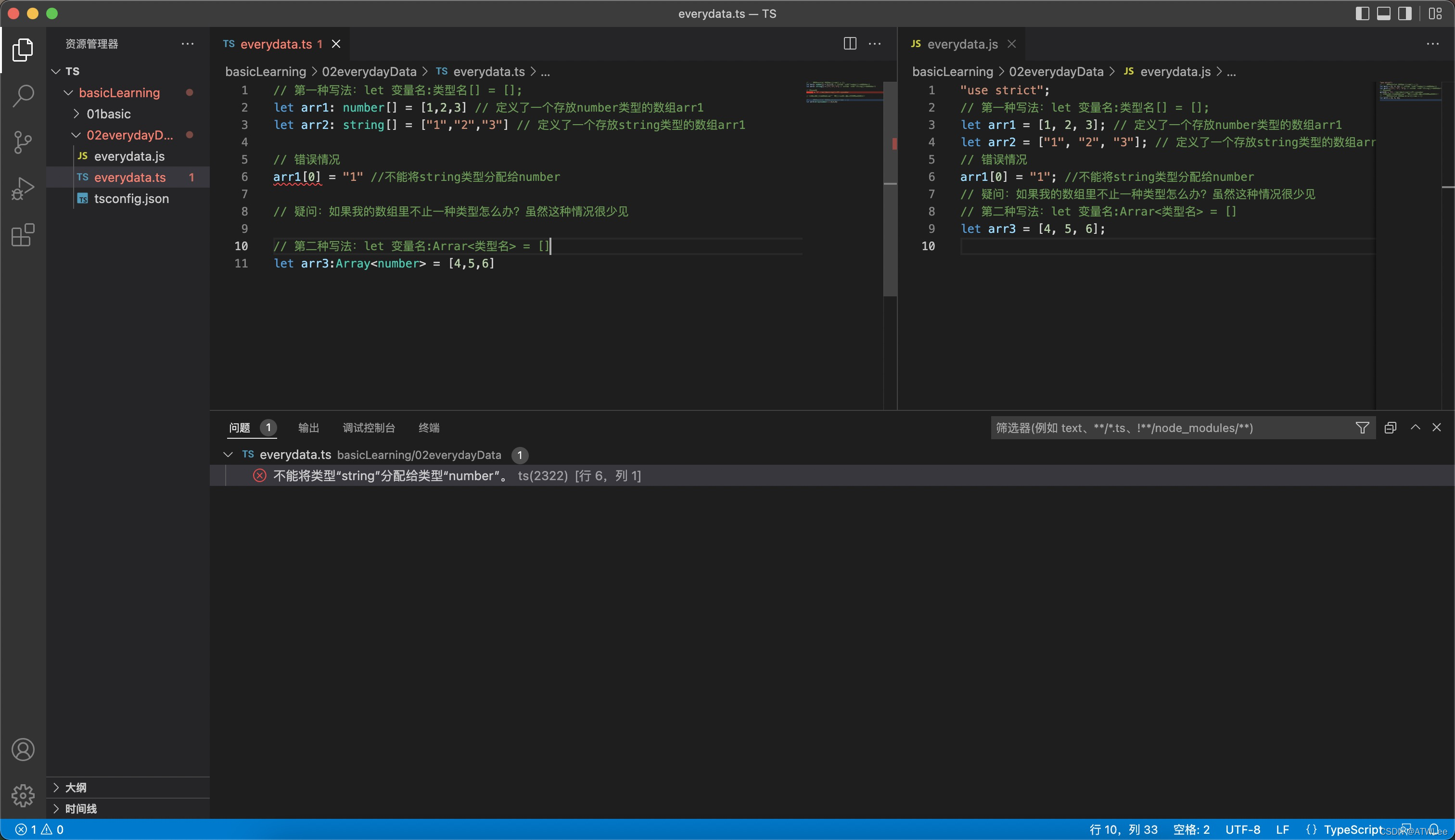Switch to the 输出 output tab
This screenshot has width=1455, height=840.
pos(308,428)
